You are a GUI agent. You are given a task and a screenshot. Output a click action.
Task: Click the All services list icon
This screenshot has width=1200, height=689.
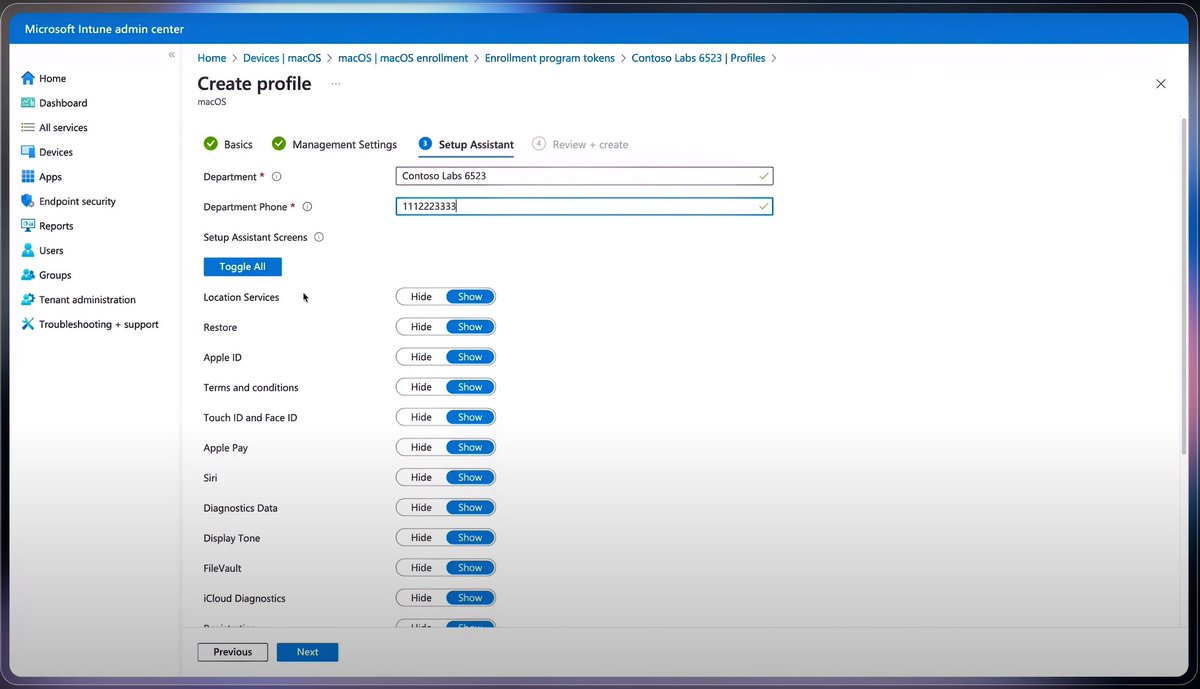click(x=28, y=127)
